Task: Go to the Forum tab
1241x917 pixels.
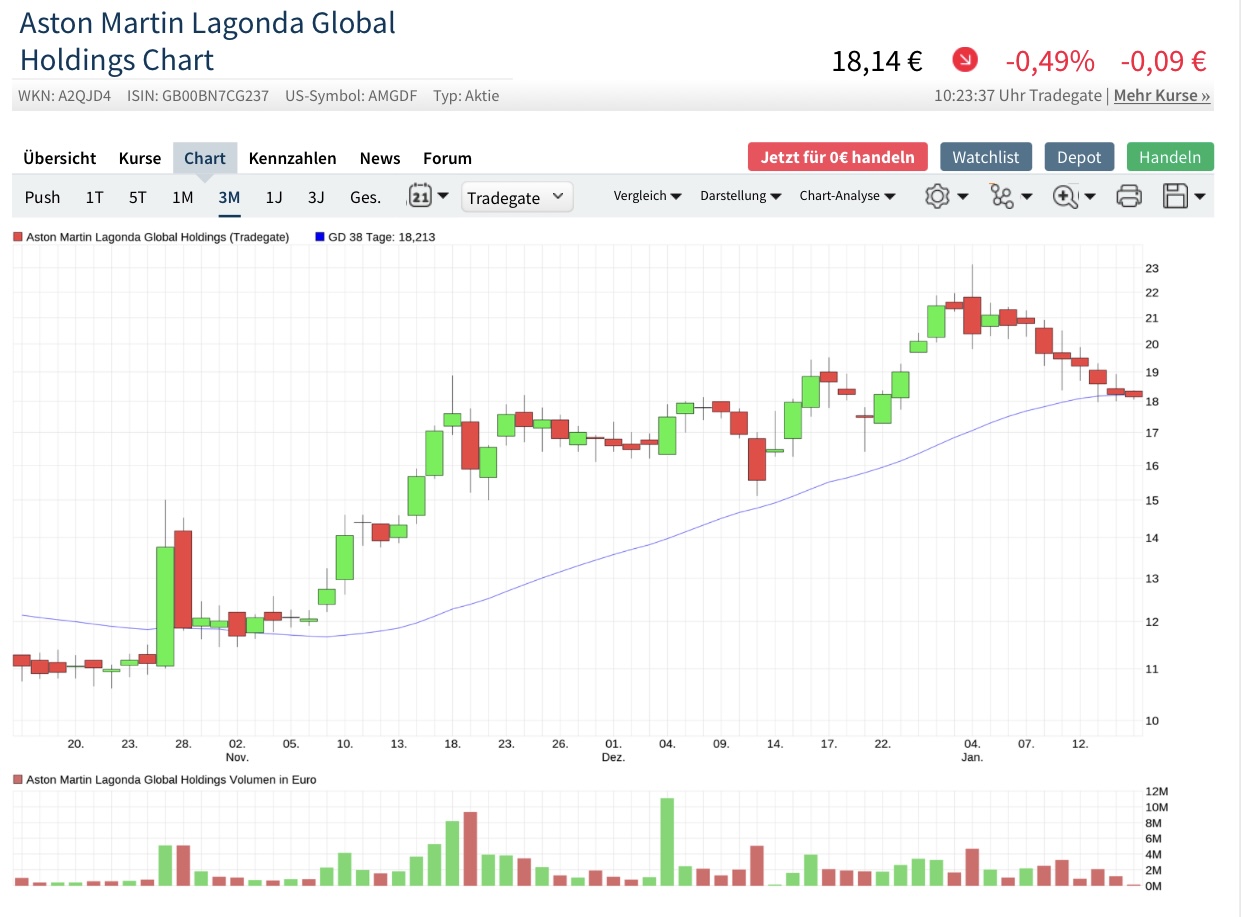Action: 447,158
